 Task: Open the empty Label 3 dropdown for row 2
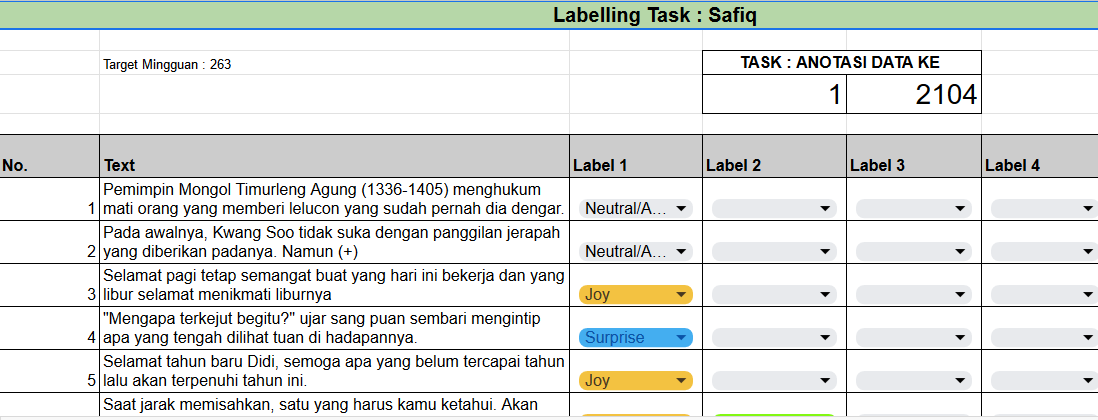tap(914, 251)
